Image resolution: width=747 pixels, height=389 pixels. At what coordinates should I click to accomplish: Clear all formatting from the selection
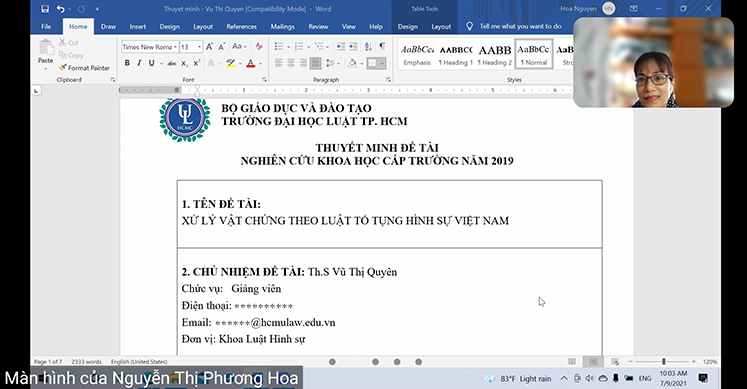click(259, 47)
